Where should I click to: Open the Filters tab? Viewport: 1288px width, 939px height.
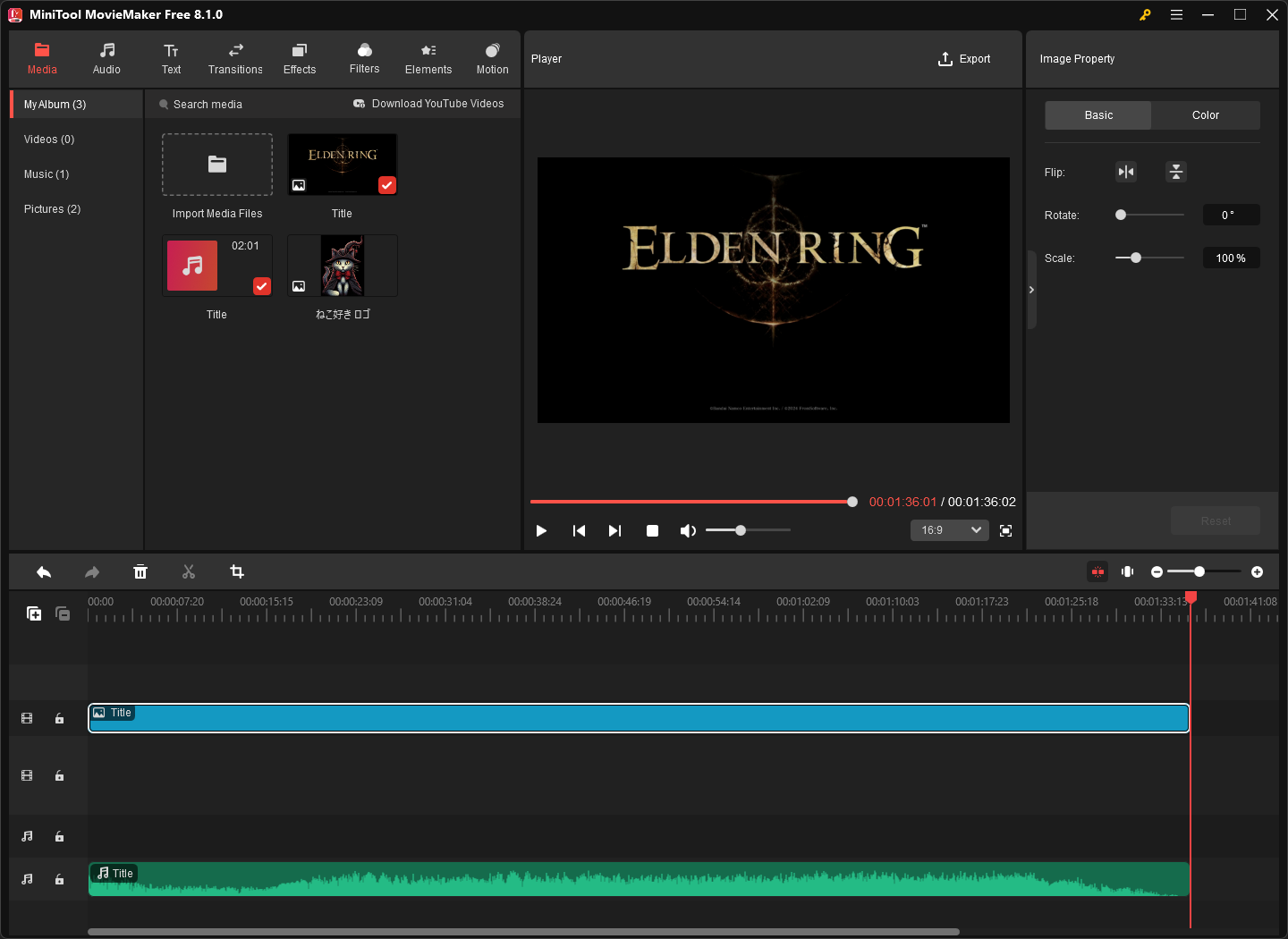pyautogui.click(x=364, y=58)
